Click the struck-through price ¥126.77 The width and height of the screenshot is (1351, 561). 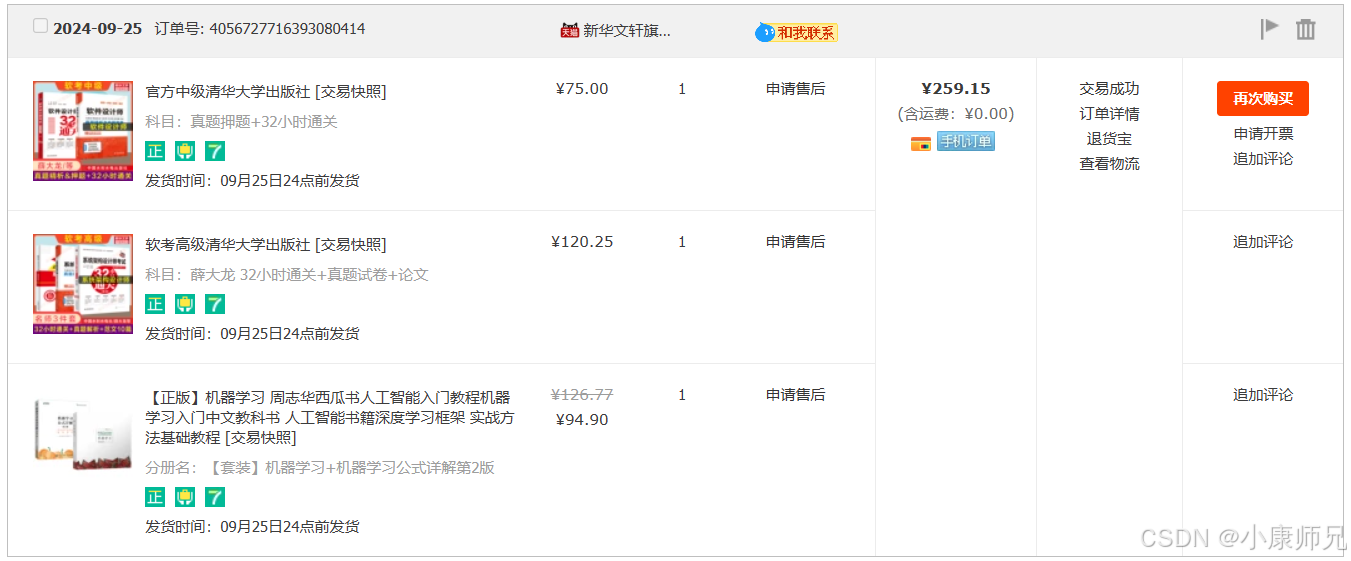coord(582,395)
